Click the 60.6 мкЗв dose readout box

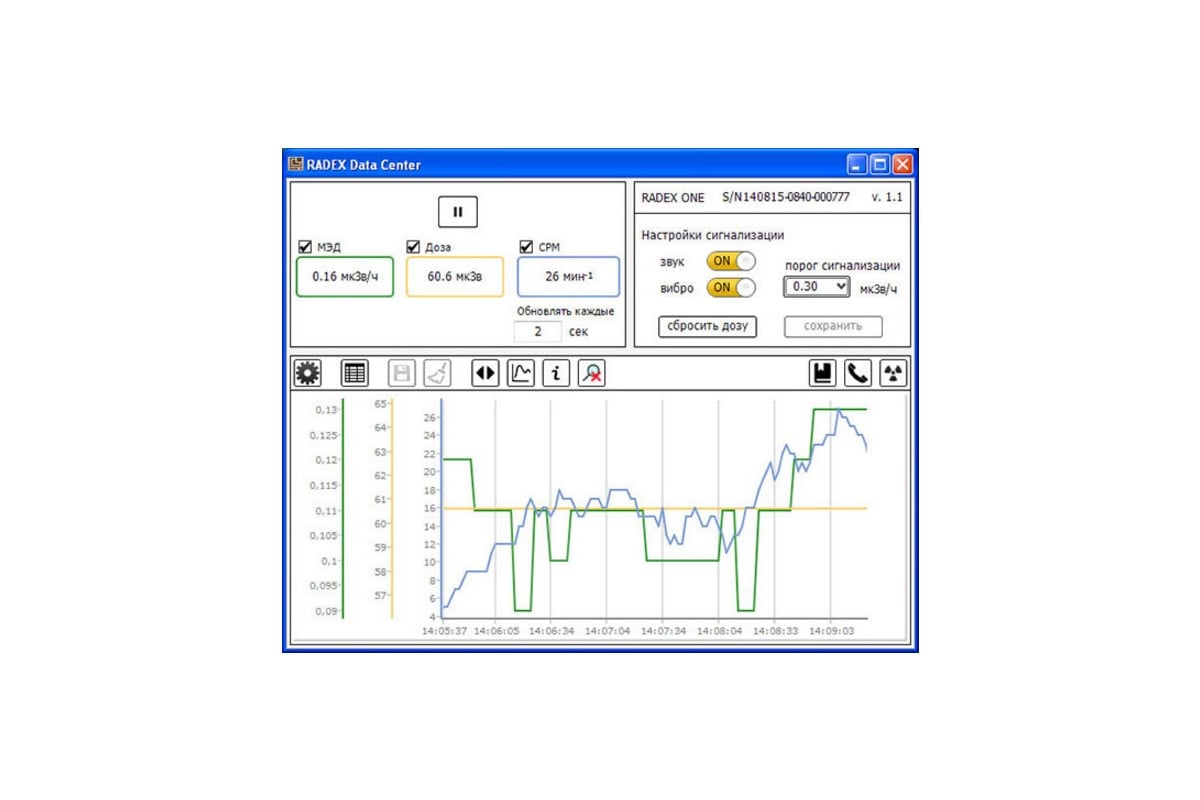pyautogui.click(x=455, y=276)
